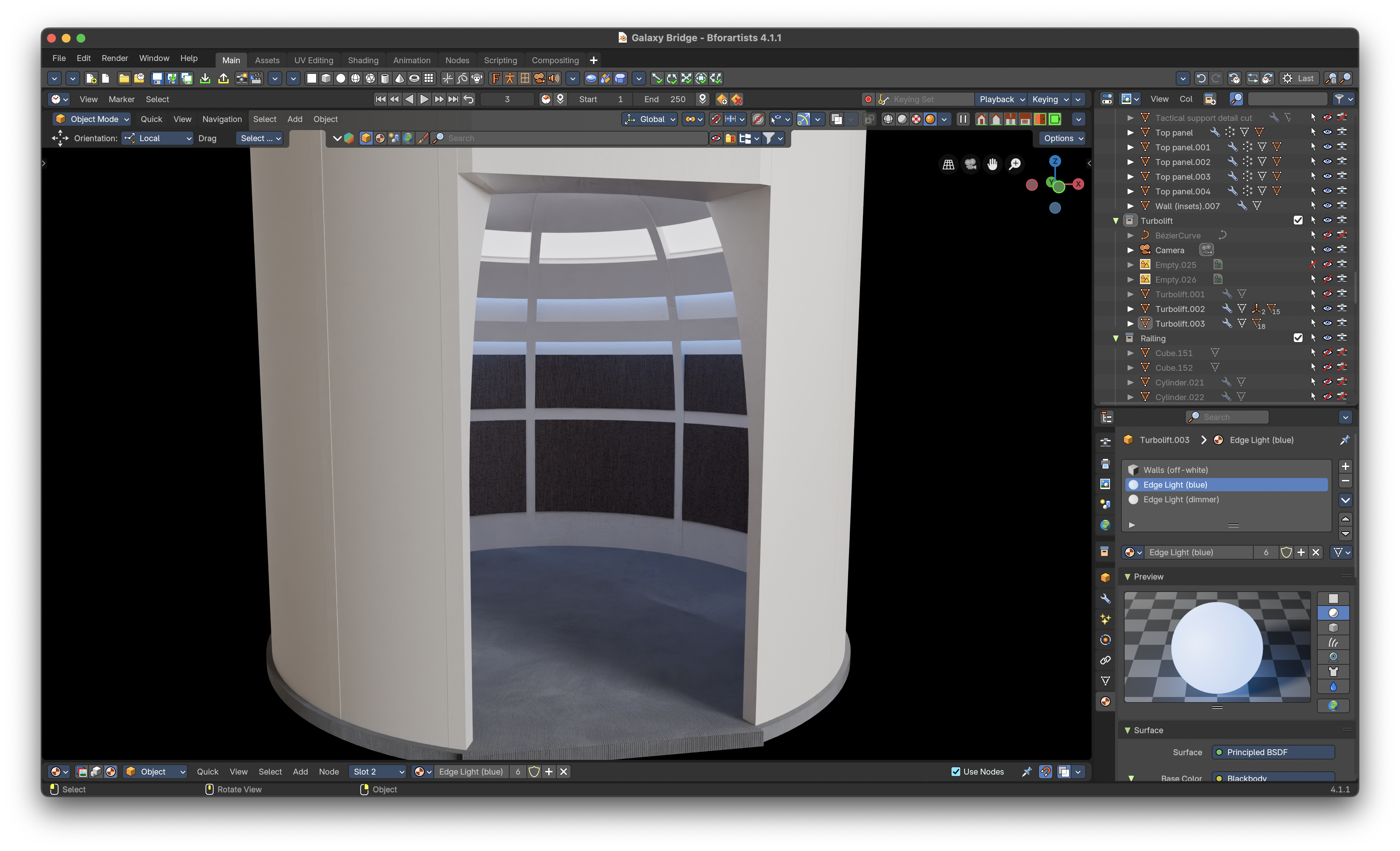Pin the properties editor context
Screen dimensions: 1400x851
pyautogui.click(x=1344, y=440)
